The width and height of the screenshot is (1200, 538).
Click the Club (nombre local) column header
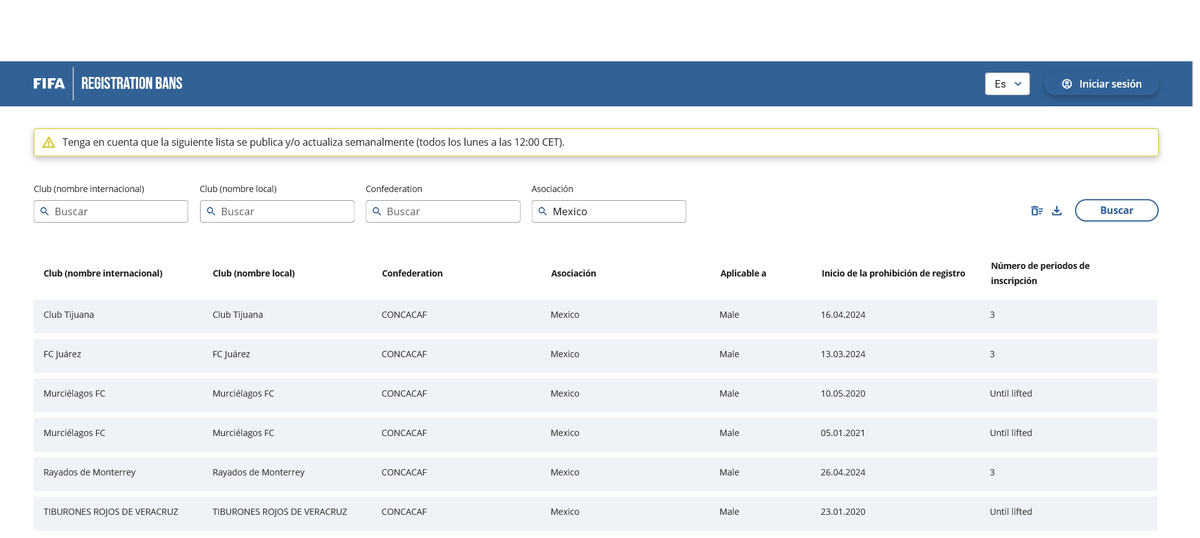point(254,273)
